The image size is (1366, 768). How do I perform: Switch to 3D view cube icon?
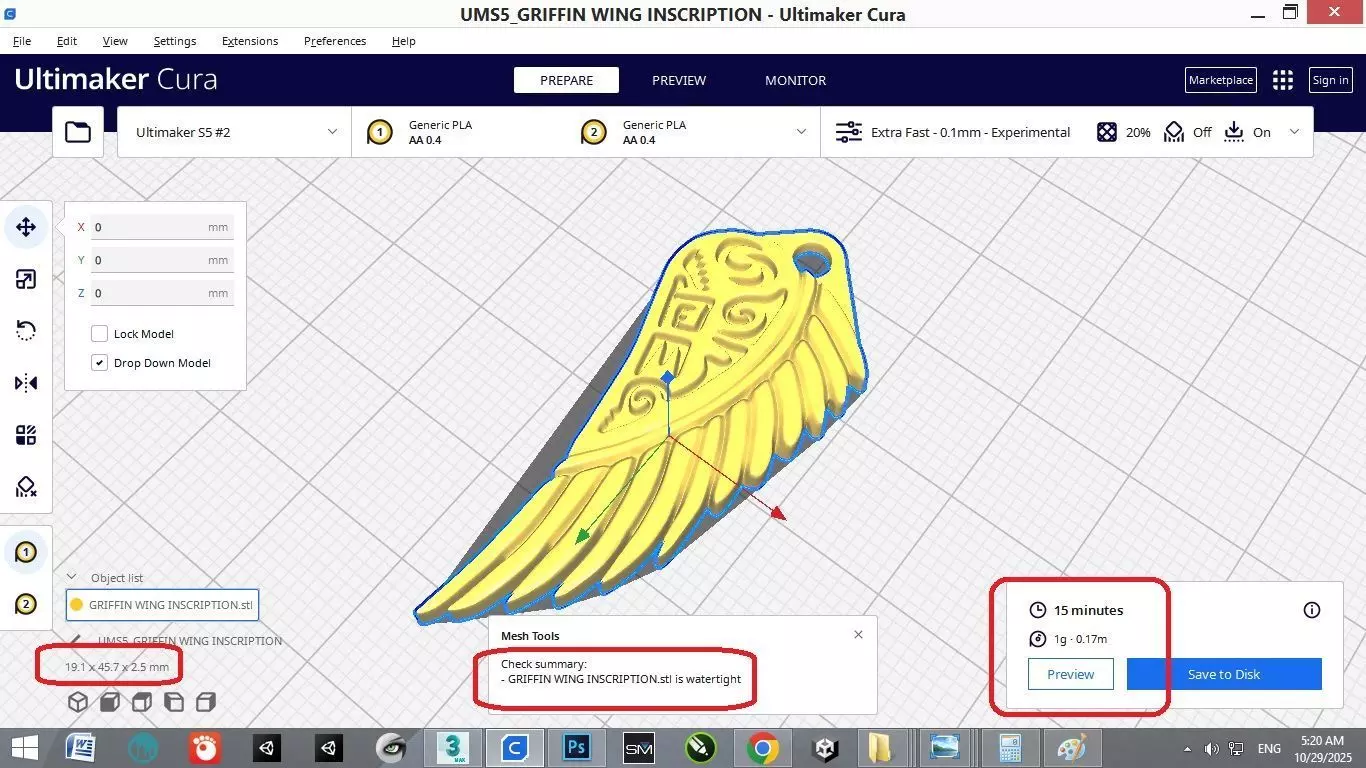[x=78, y=702]
